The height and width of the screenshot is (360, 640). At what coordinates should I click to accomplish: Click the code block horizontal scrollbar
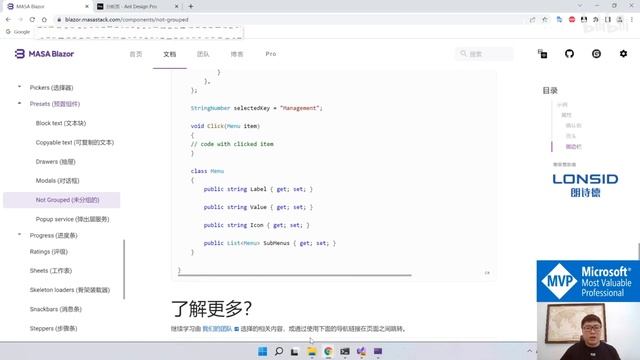295,275
